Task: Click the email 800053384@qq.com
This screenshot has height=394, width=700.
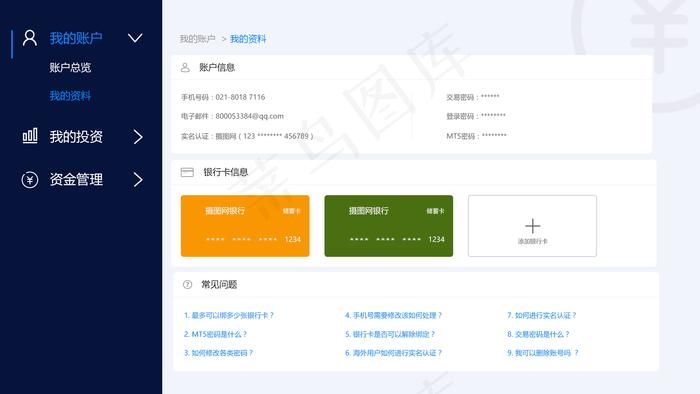Action: tap(250, 116)
